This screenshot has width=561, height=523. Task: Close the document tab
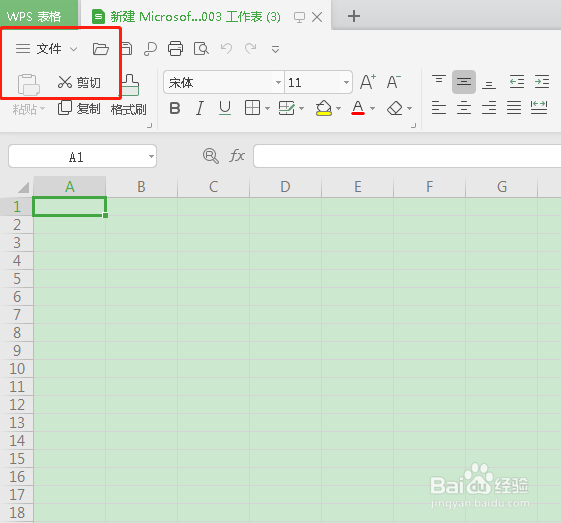click(x=317, y=17)
